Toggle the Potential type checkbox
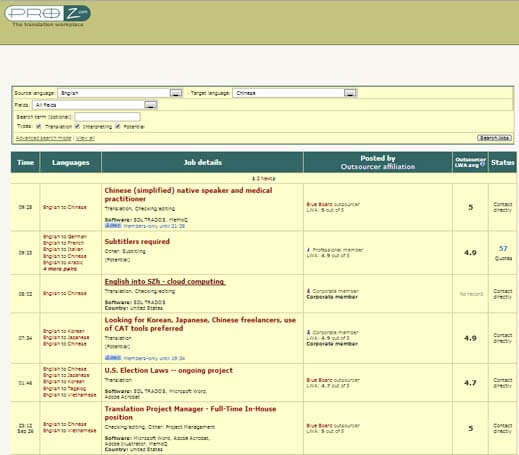Viewport: 519px width, 455px height. pos(118,126)
